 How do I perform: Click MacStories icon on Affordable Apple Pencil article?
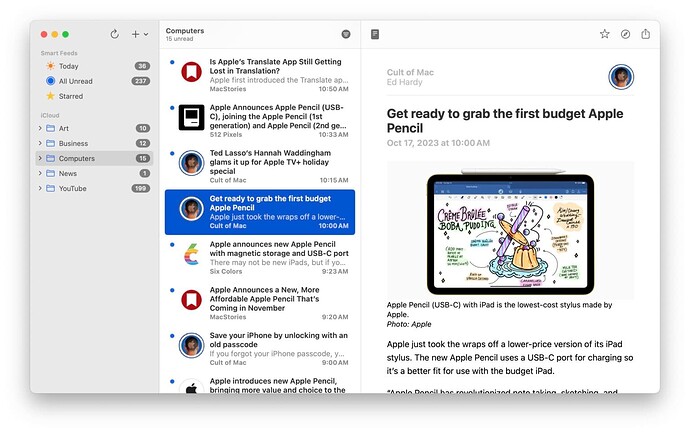point(191,300)
